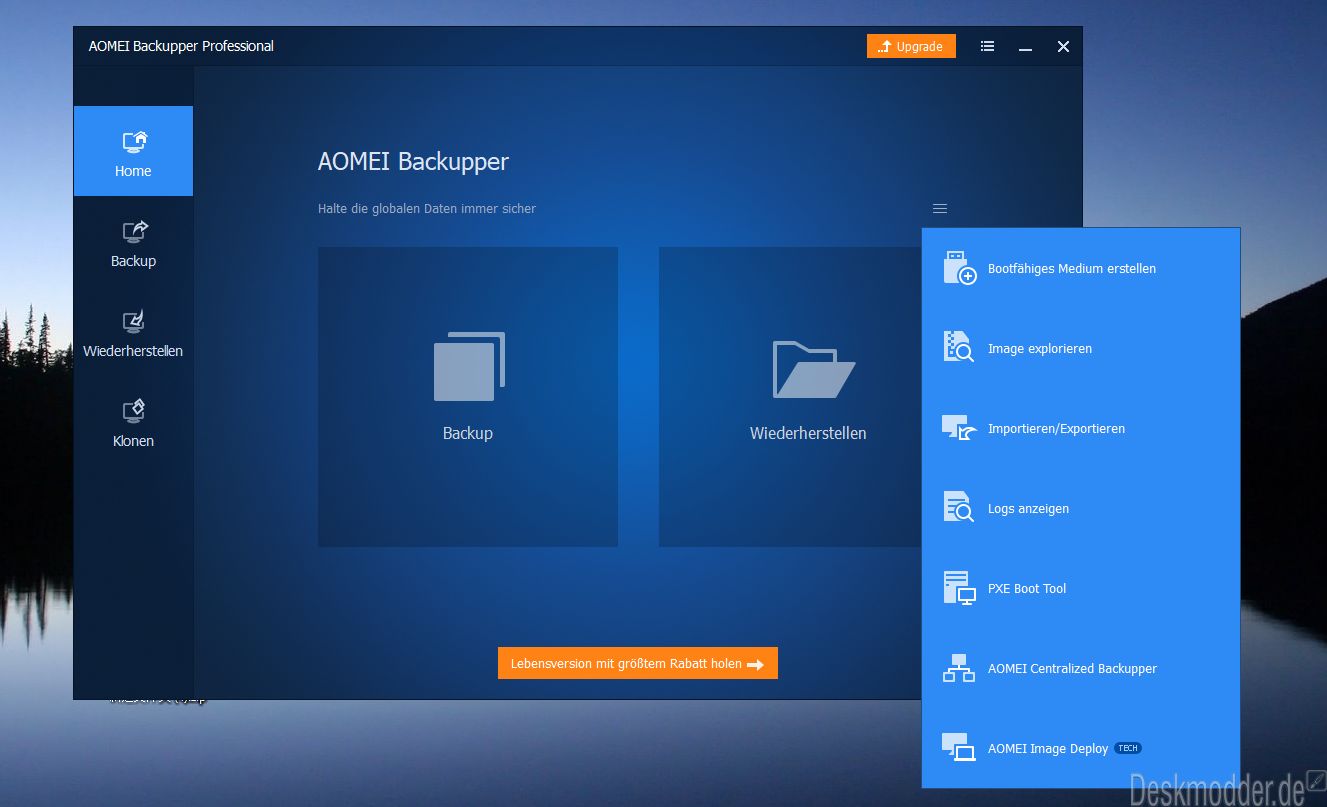Choose AOMEI Image Deploy menu entry
Image resolution: width=1327 pixels, height=807 pixels.
(1081, 748)
